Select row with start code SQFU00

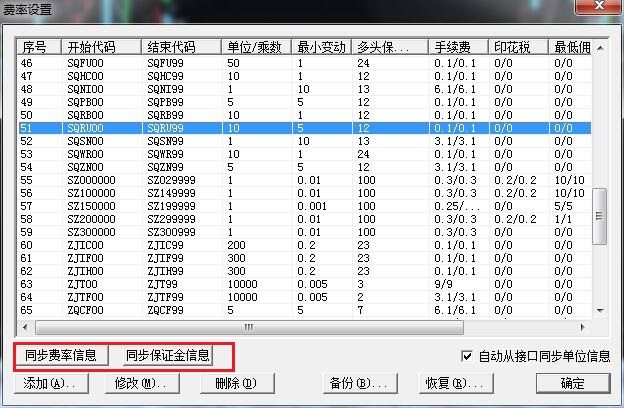304,63
